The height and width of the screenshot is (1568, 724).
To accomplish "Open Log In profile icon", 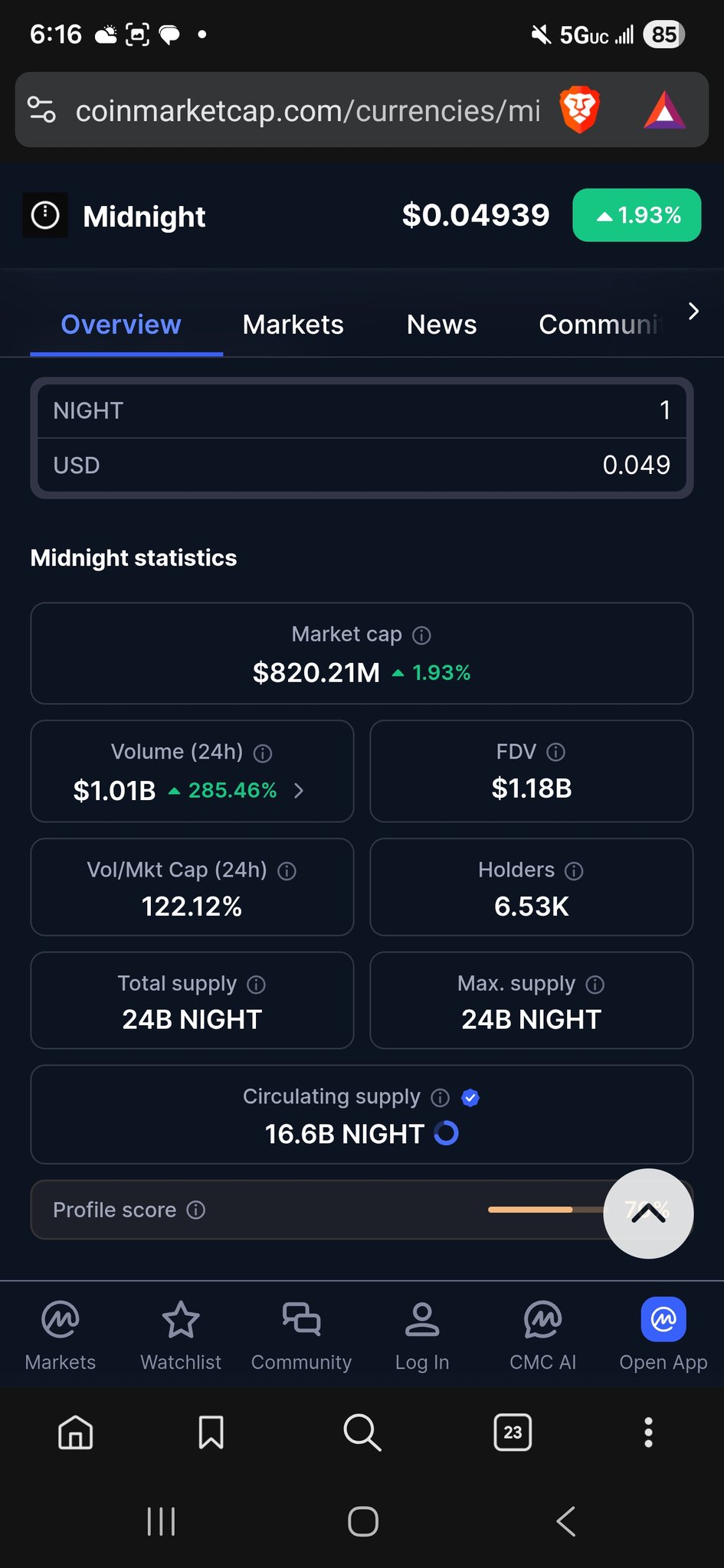I will pyautogui.click(x=421, y=1320).
